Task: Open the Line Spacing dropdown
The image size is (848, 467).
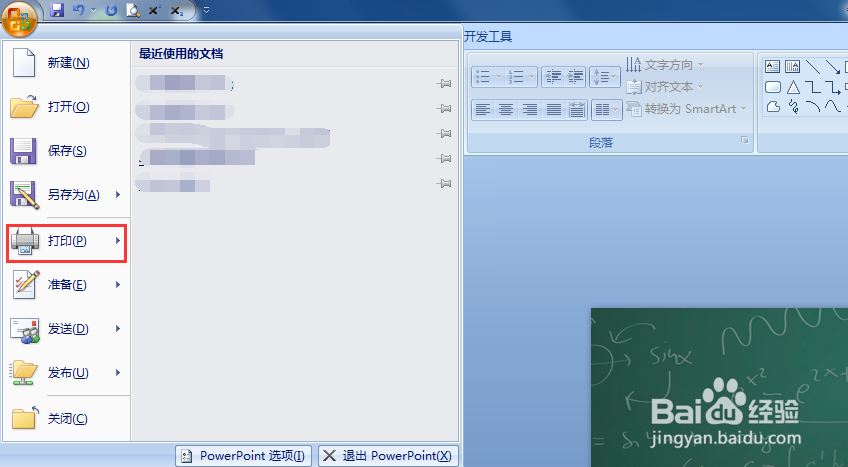Action: (x=605, y=77)
